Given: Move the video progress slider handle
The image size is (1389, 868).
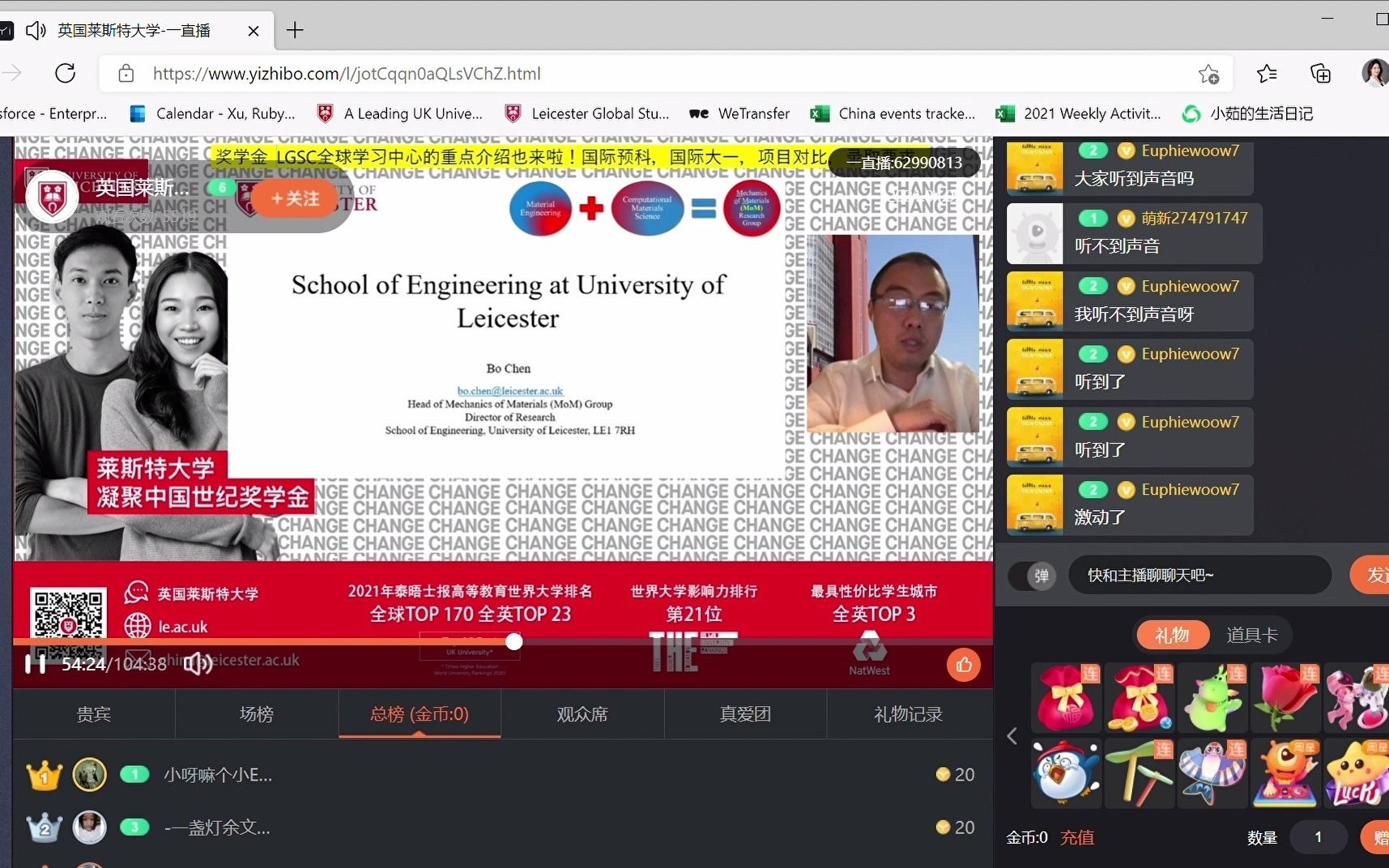Looking at the screenshot, I should (x=514, y=642).
